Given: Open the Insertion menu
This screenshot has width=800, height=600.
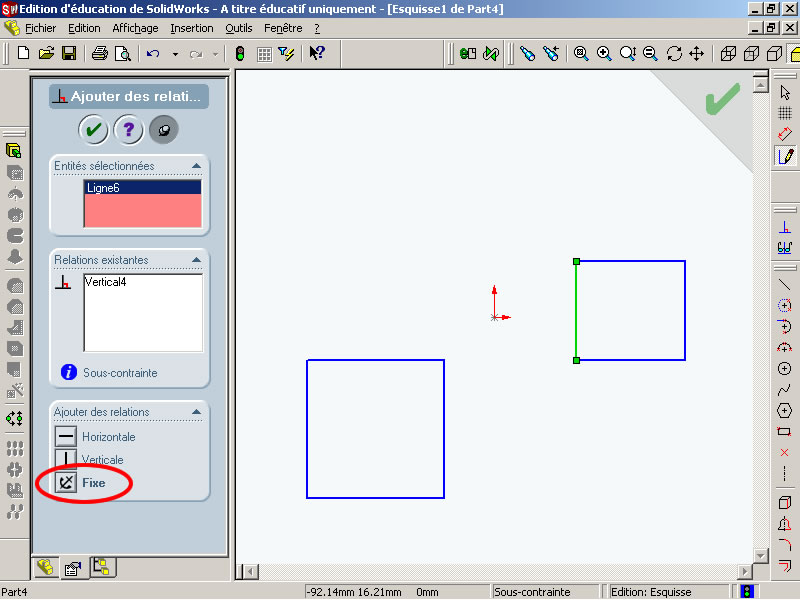Looking at the screenshot, I should (x=192, y=29).
